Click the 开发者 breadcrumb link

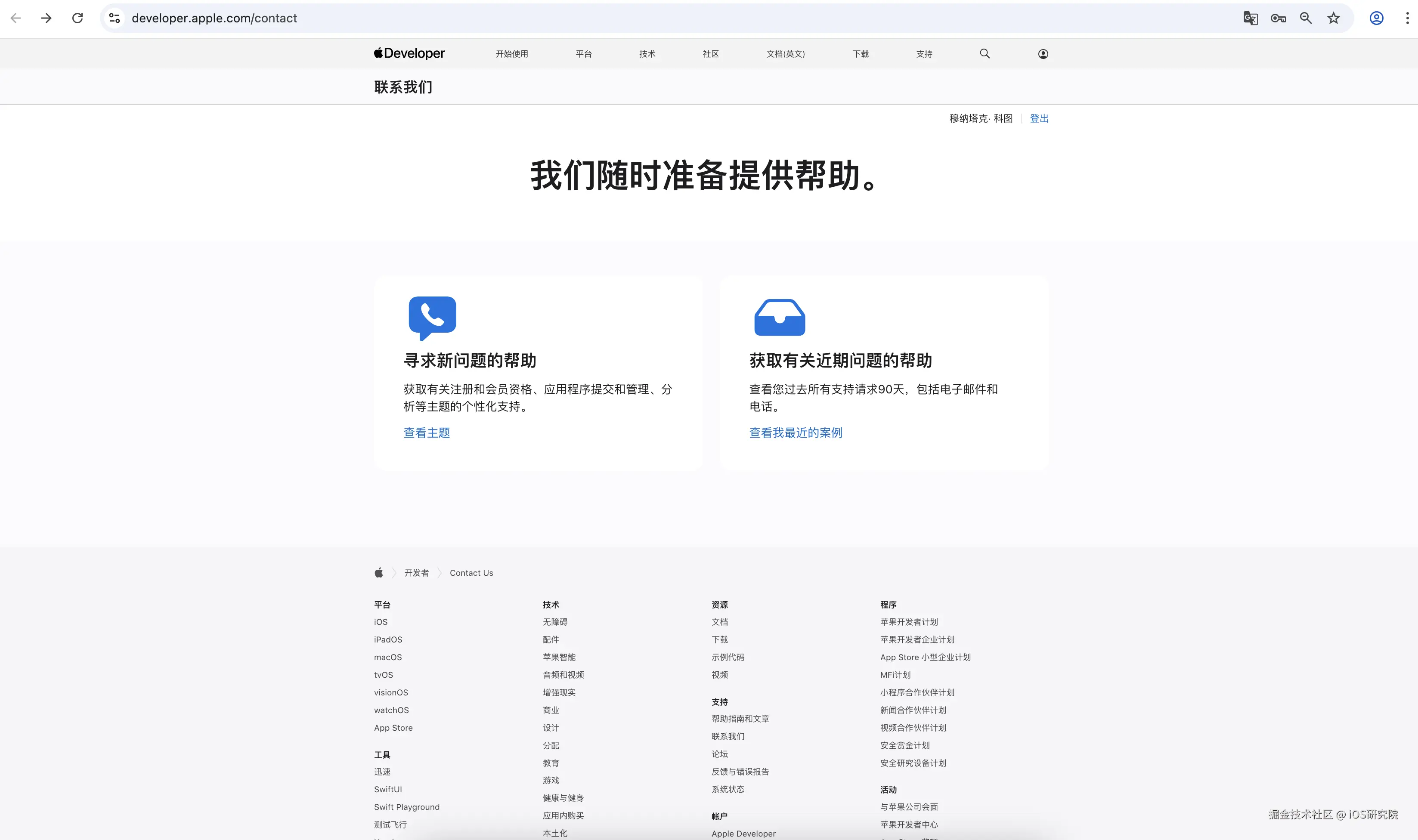coord(416,573)
